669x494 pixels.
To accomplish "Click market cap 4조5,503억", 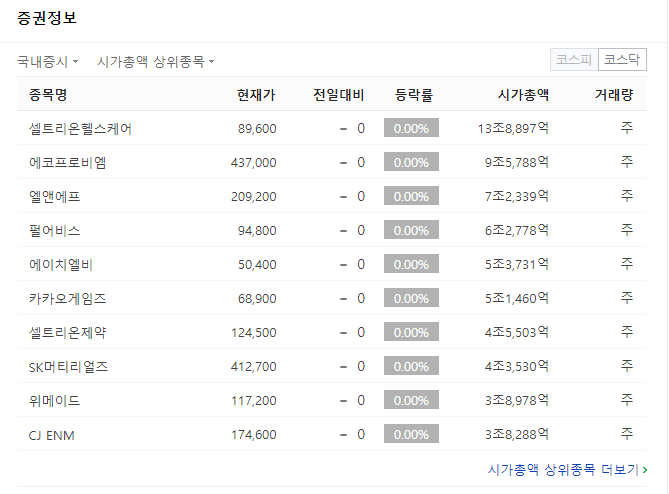I will 517,333.
